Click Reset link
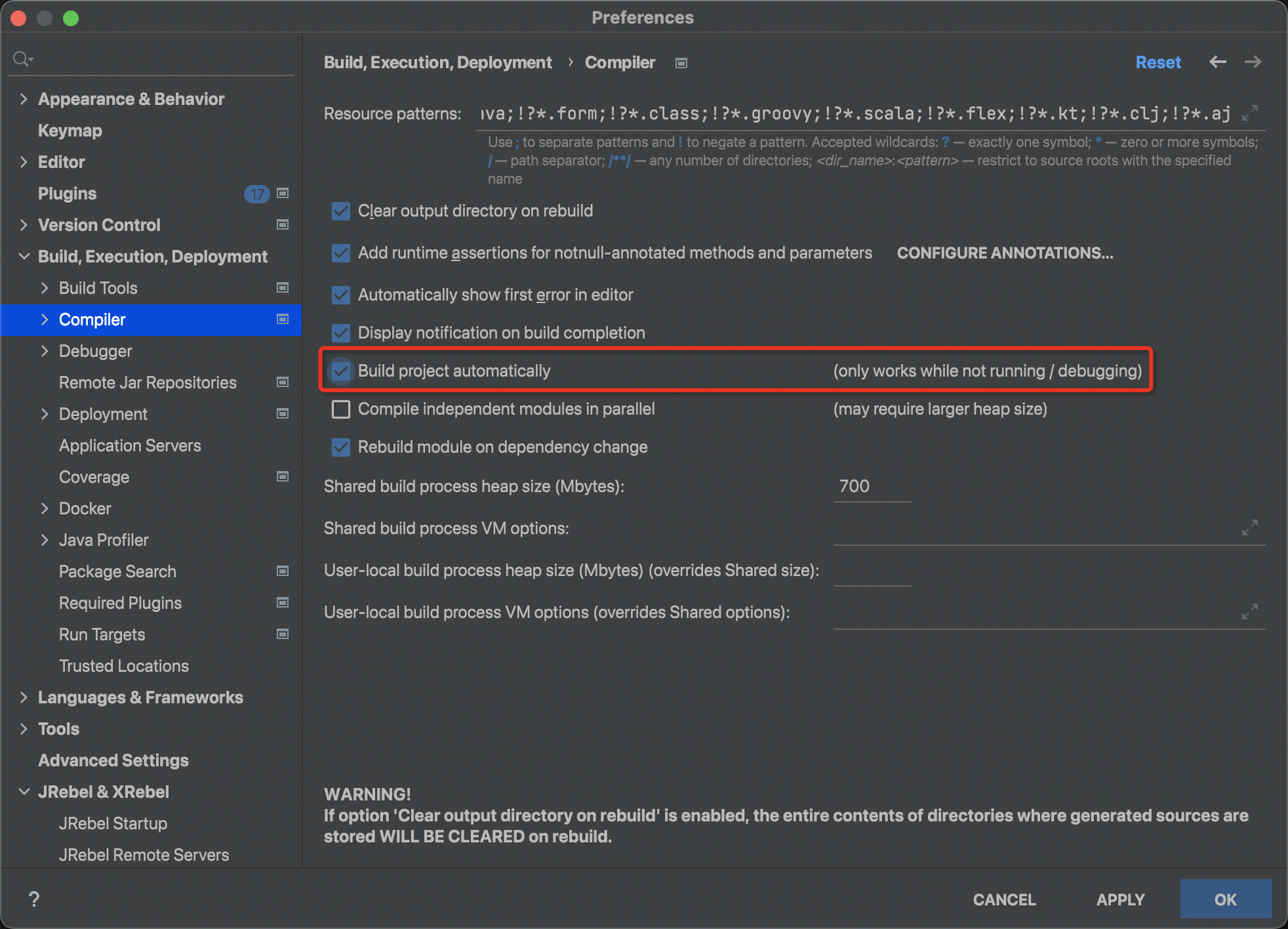 pyautogui.click(x=1158, y=62)
